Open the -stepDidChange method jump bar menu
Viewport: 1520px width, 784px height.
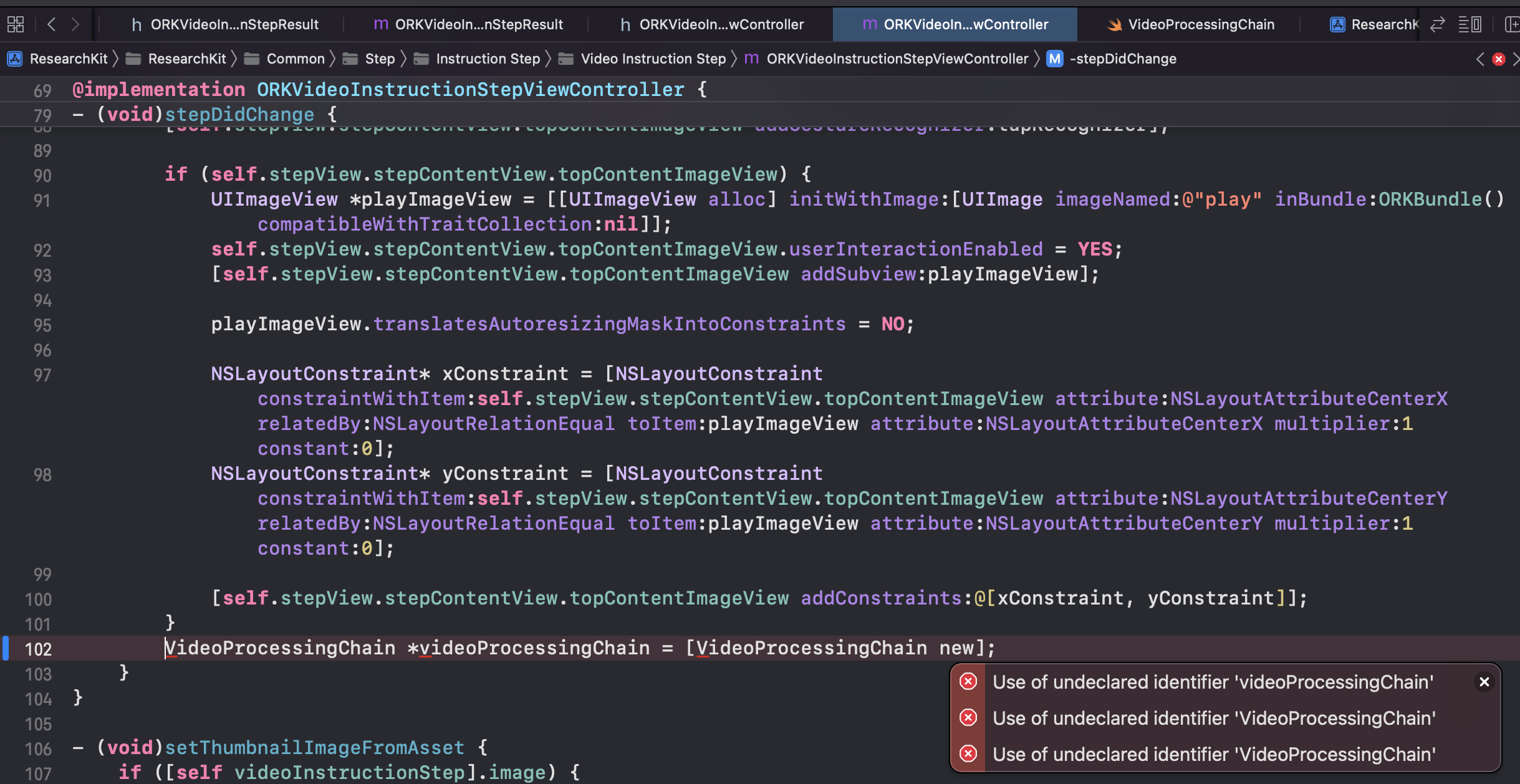tap(1122, 59)
